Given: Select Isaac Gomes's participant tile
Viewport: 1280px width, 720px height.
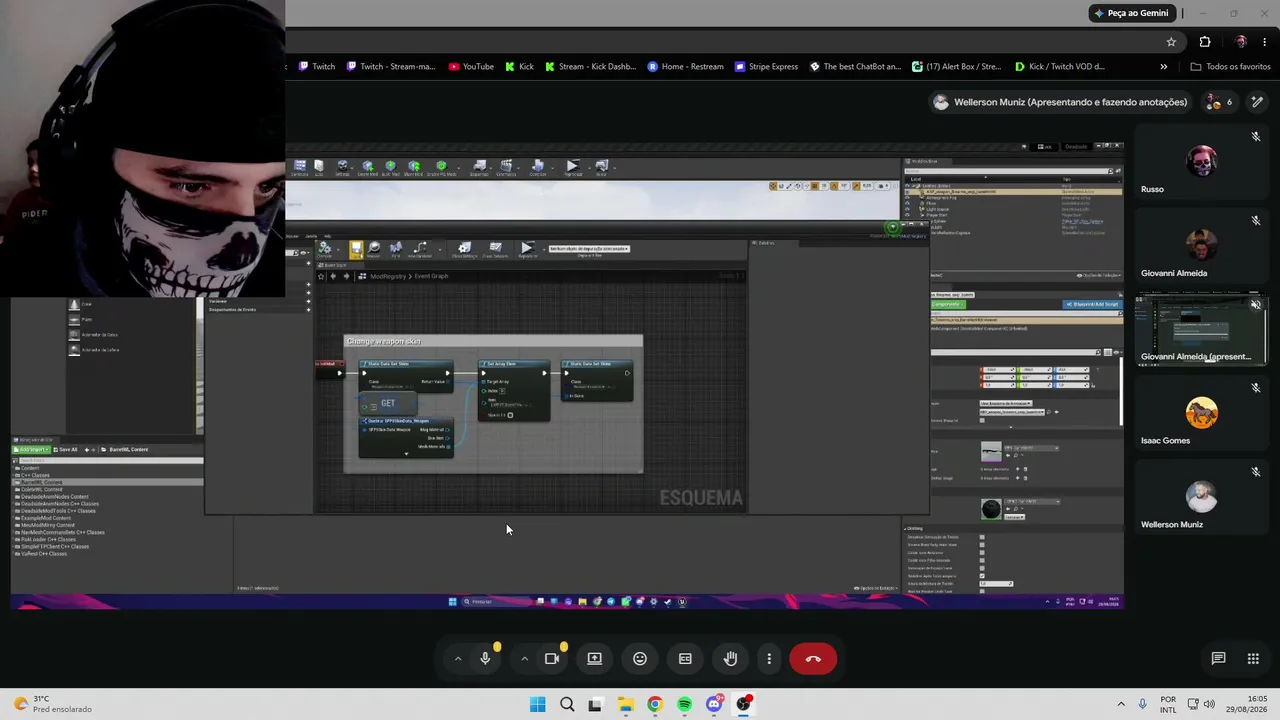Looking at the screenshot, I should pos(1201,414).
